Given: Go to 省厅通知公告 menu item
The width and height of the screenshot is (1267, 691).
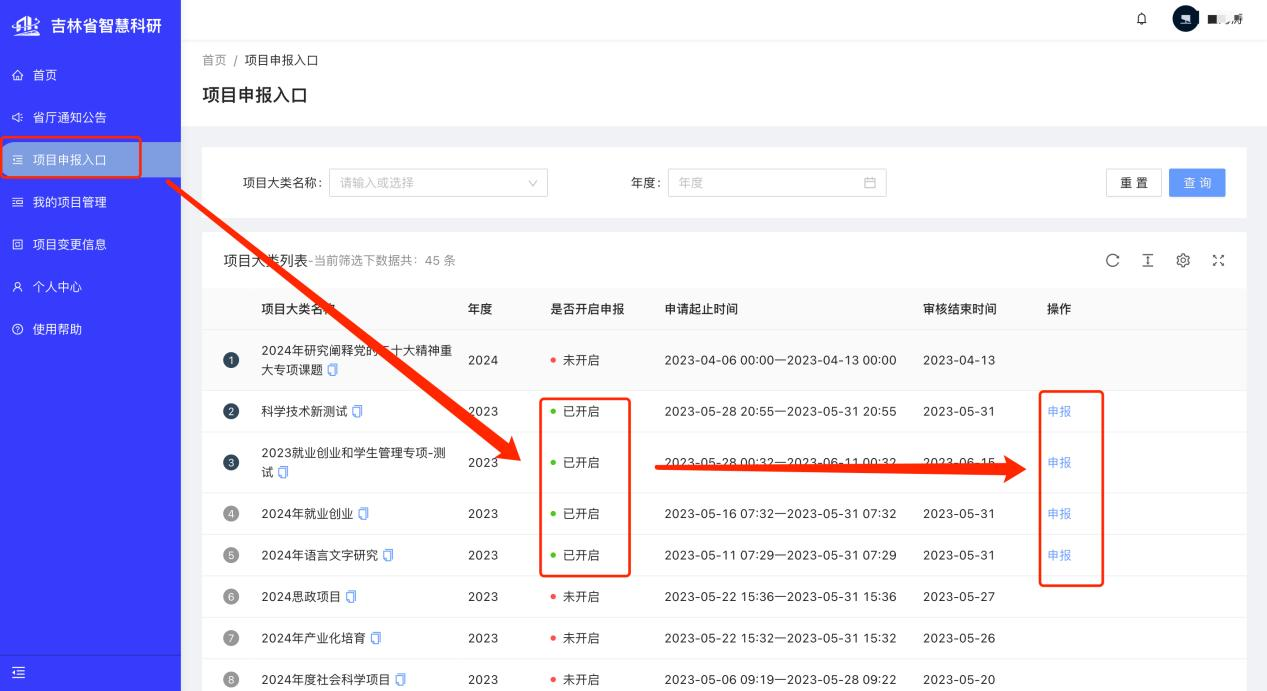Looking at the screenshot, I should pos(69,118).
